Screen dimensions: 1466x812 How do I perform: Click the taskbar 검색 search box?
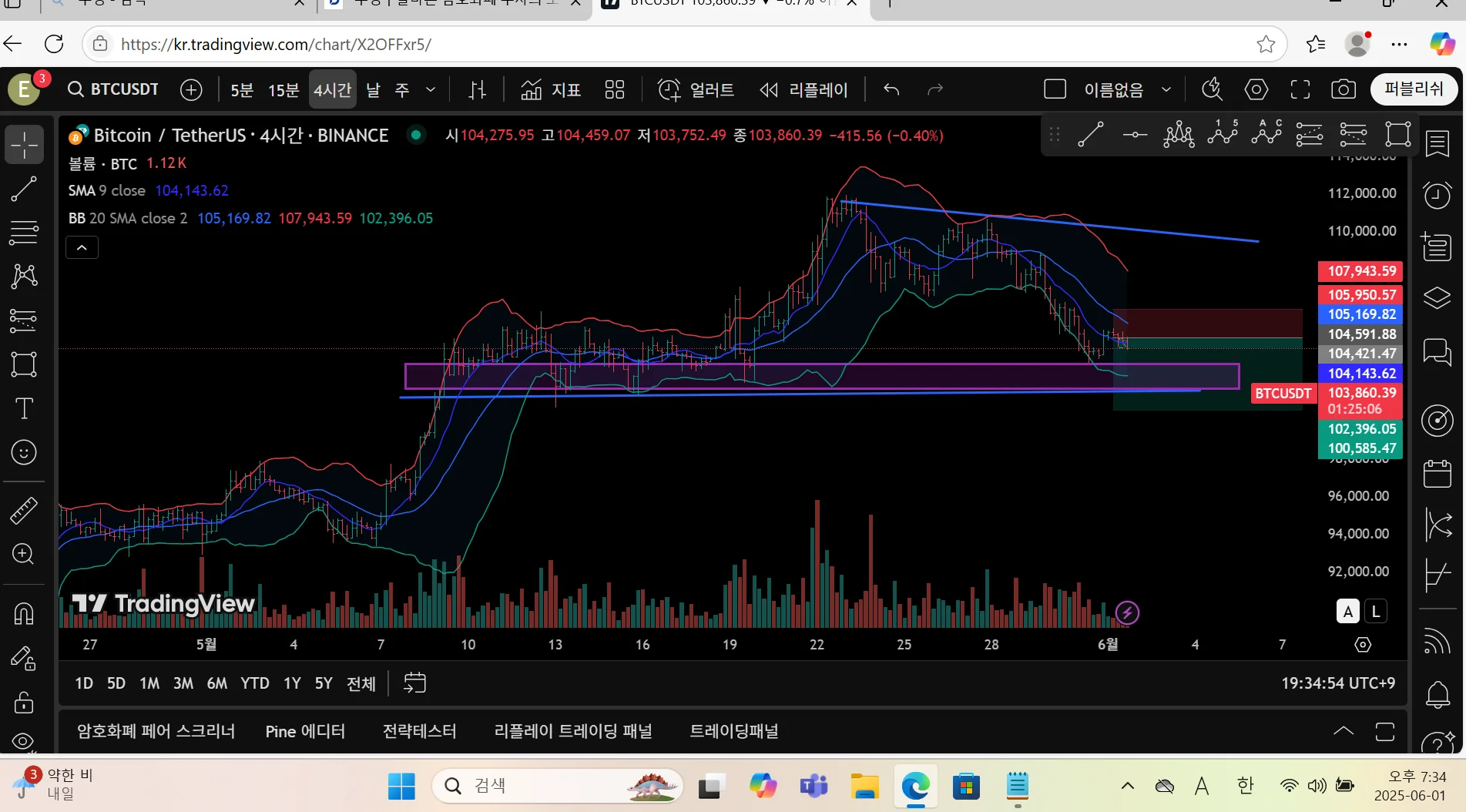[558, 787]
